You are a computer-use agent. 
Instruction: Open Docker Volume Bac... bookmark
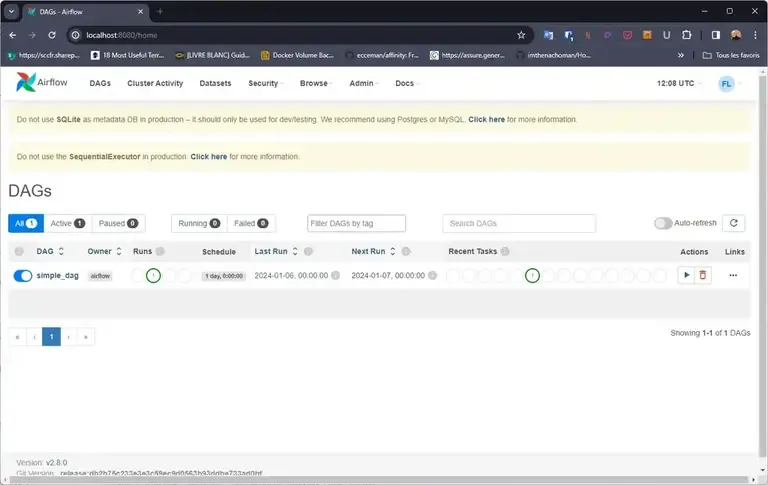(297, 55)
